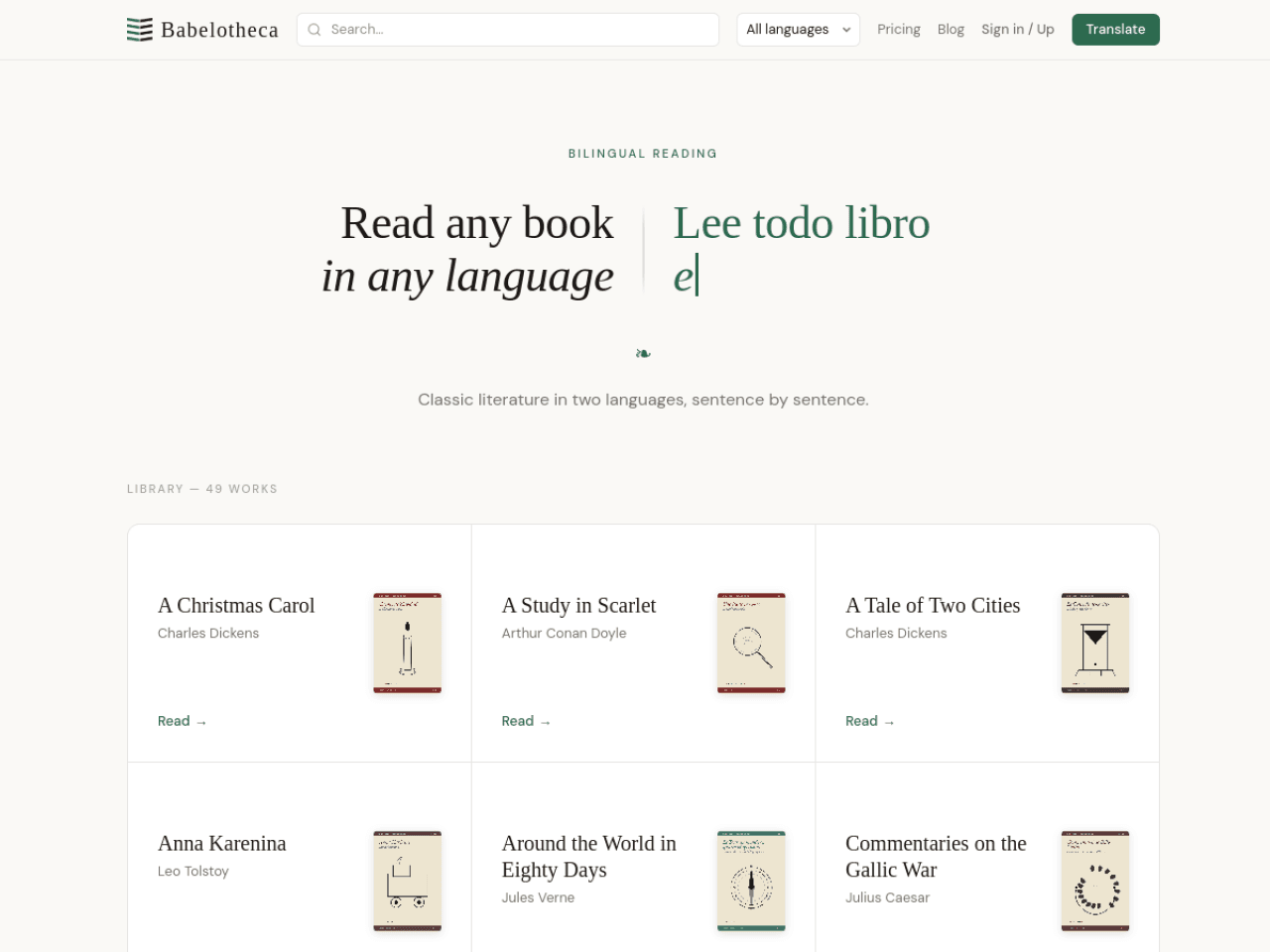Open A Study in Scarlet cover thumbnail

(751, 643)
